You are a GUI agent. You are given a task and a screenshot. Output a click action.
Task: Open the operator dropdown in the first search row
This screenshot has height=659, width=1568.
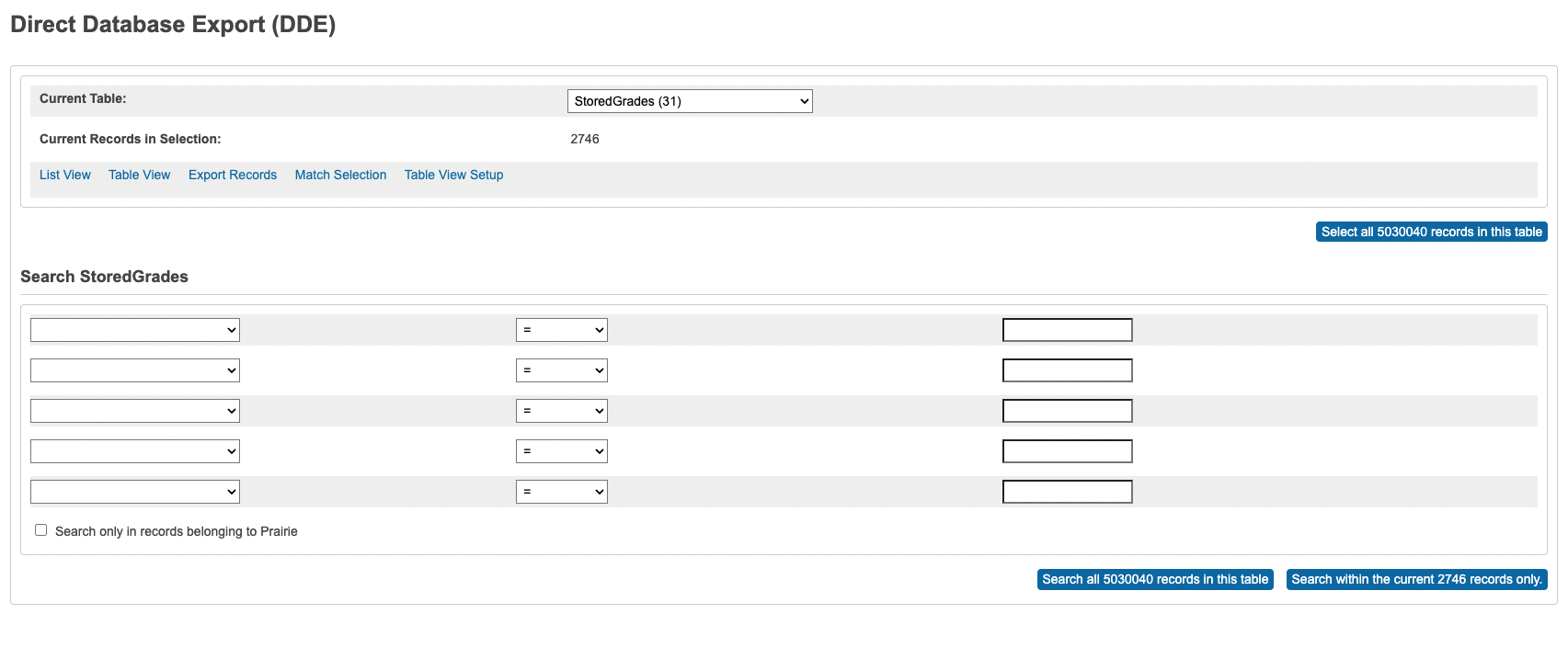pos(562,330)
